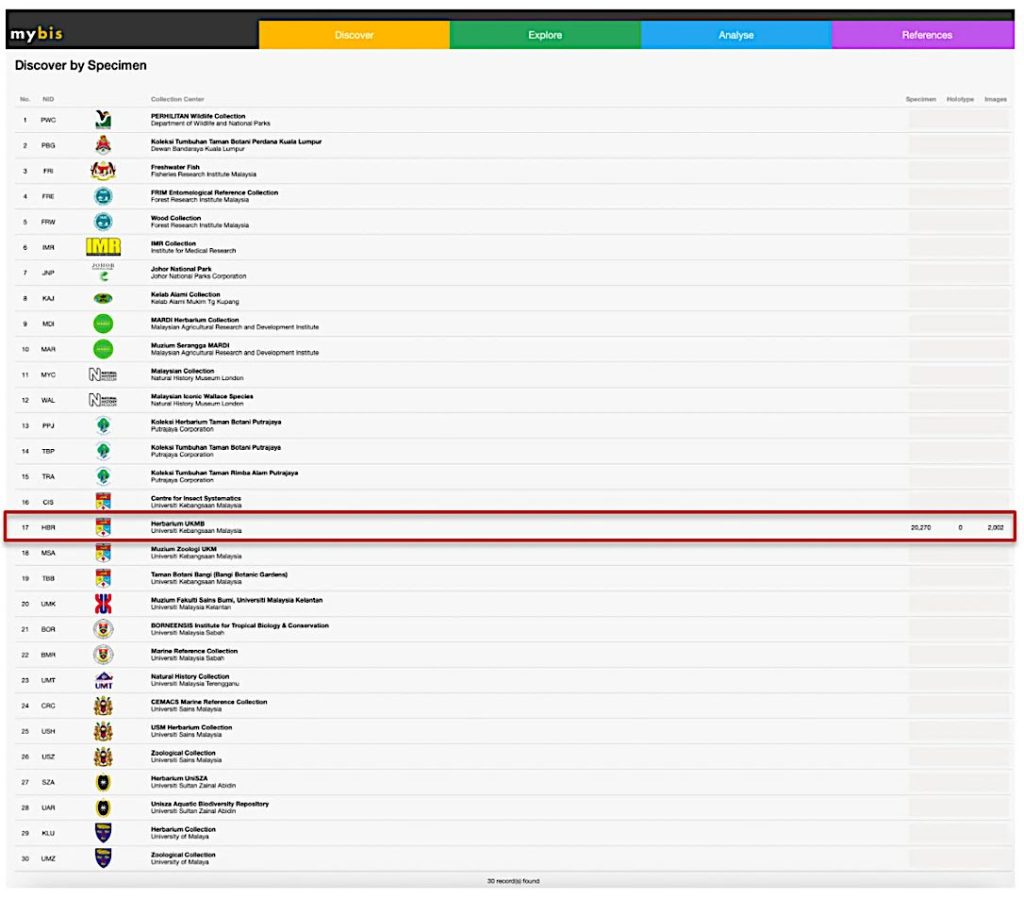Click the Kelab Alami Collection logo
Image resolution: width=1024 pixels, height=898 pixels.
coord(103,298)
